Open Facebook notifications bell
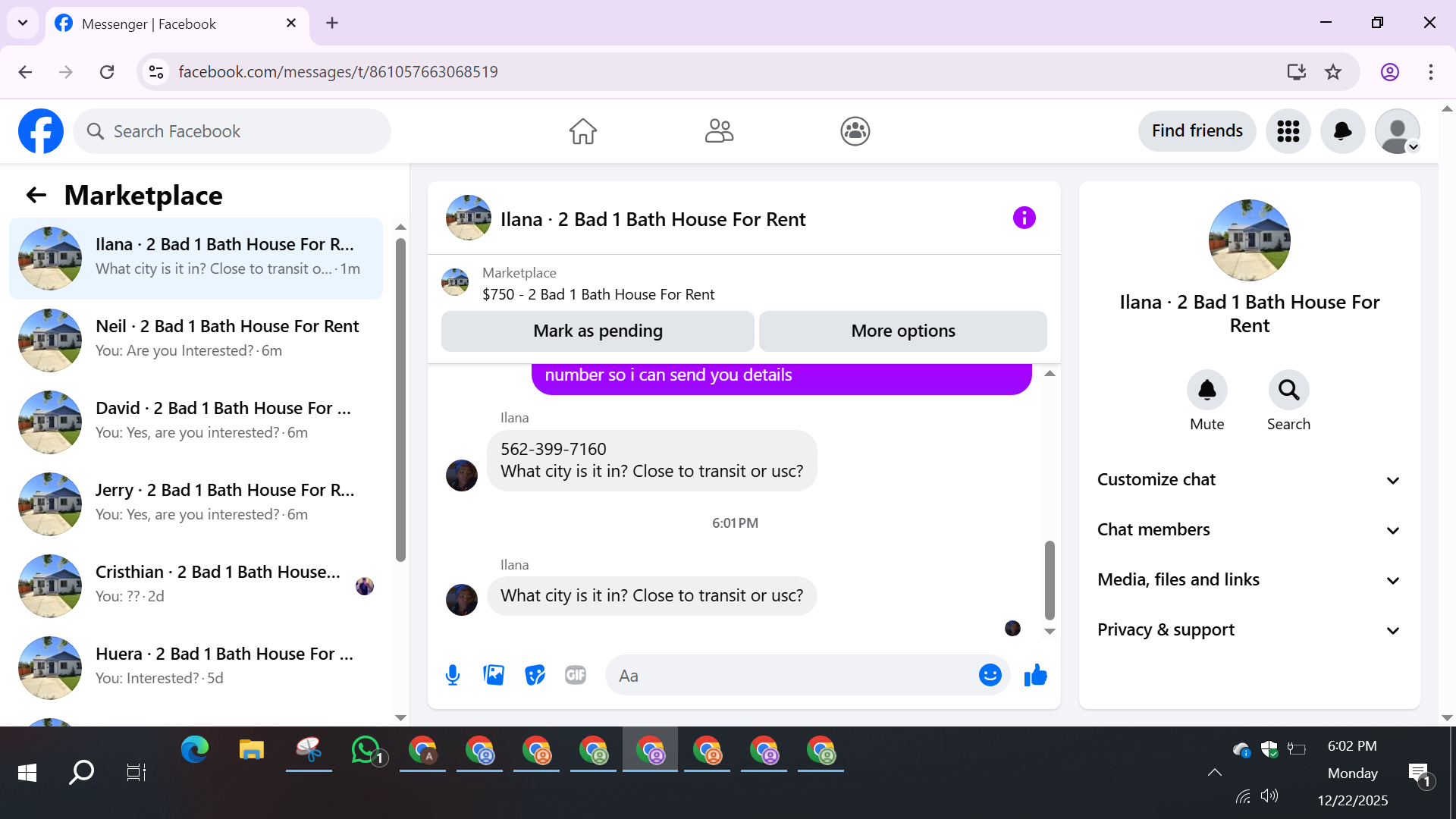Viewport: 1456px width, 819px height. (x=1342, y=131)
